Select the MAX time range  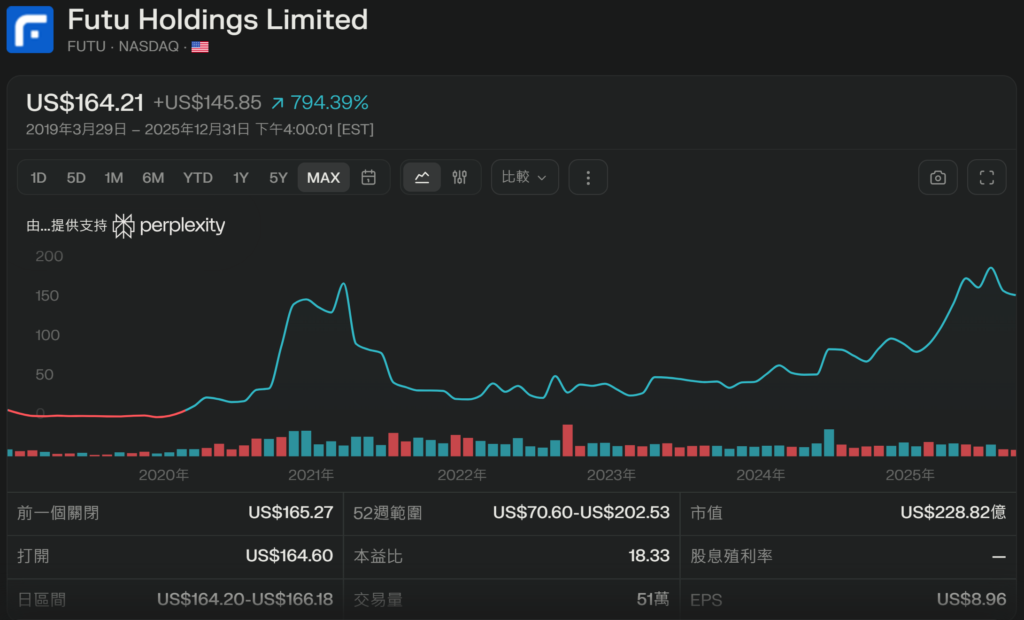tap(323, 178)
